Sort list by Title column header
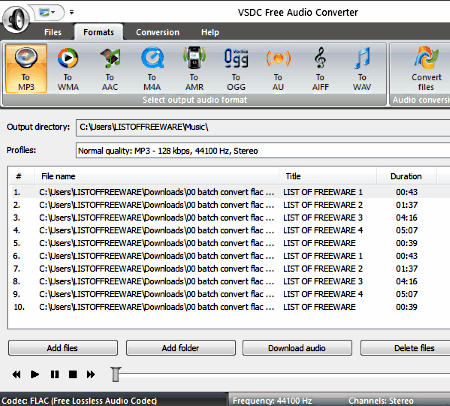This screenshot has height=406, width=450. pos(328,176)
